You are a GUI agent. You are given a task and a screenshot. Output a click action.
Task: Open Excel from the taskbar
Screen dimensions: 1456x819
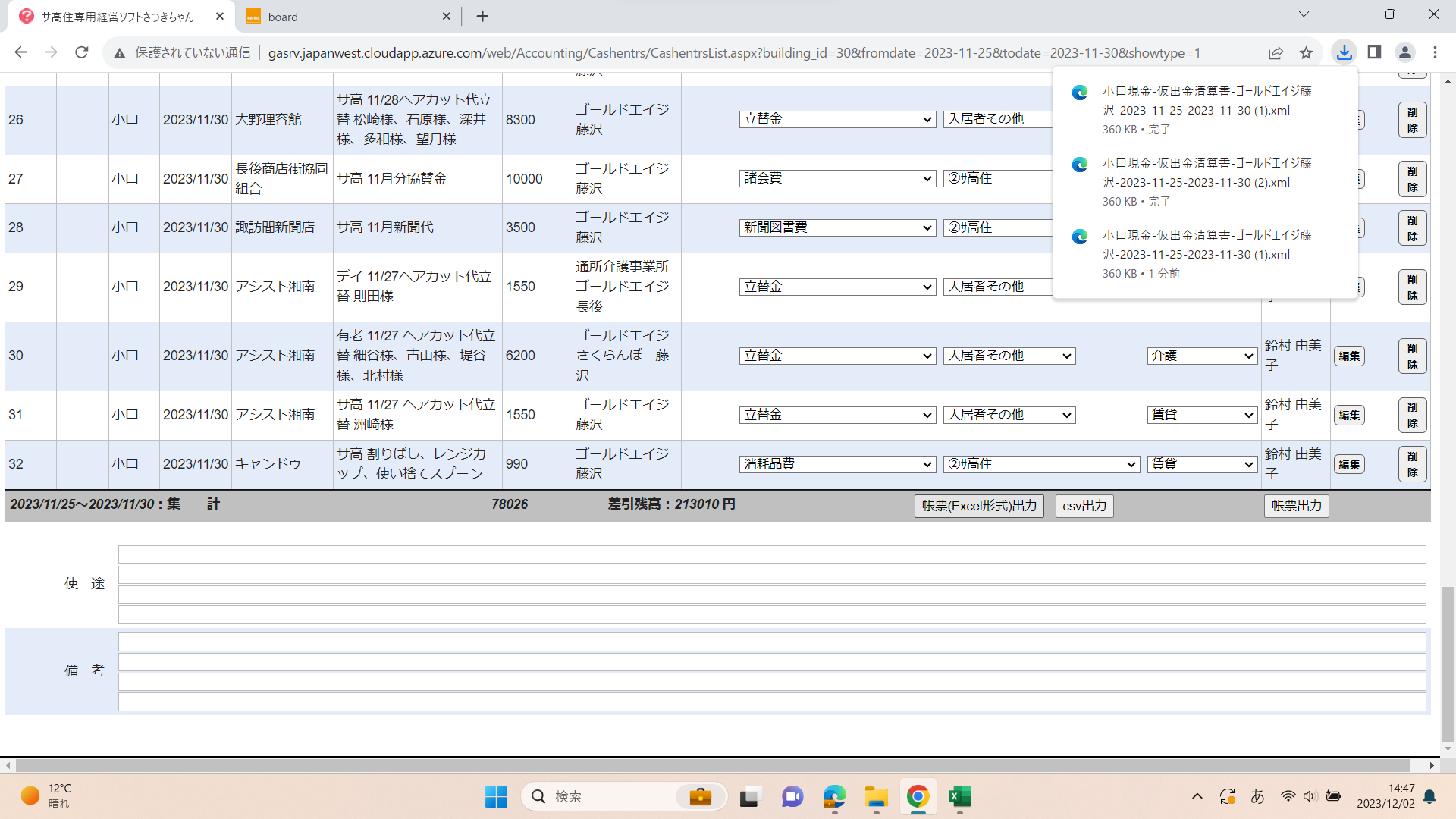click(x=959, y=796)
